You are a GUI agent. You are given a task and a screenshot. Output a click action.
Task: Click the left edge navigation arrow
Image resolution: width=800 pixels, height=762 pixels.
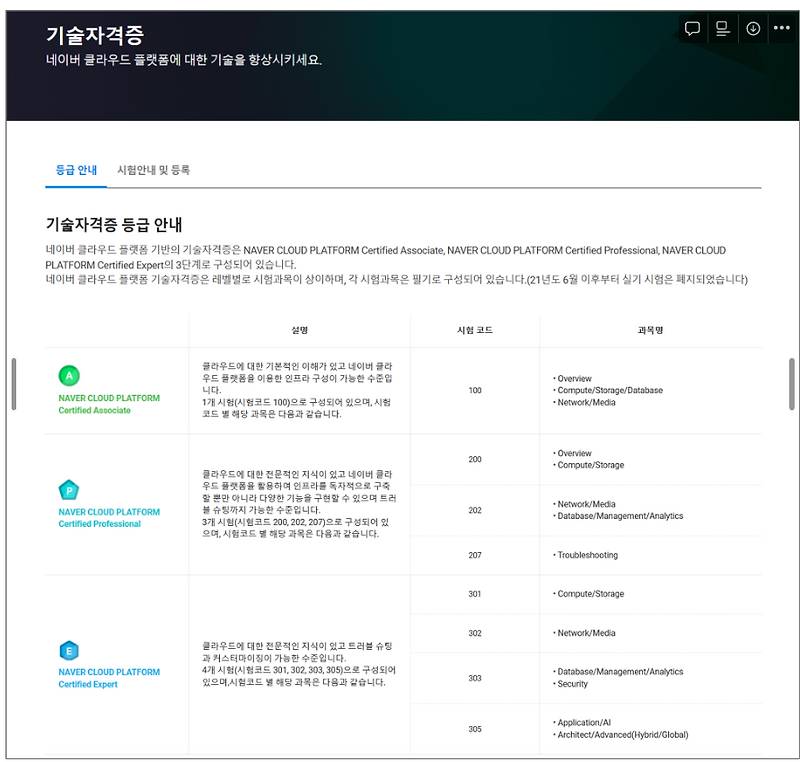[13, 384]
